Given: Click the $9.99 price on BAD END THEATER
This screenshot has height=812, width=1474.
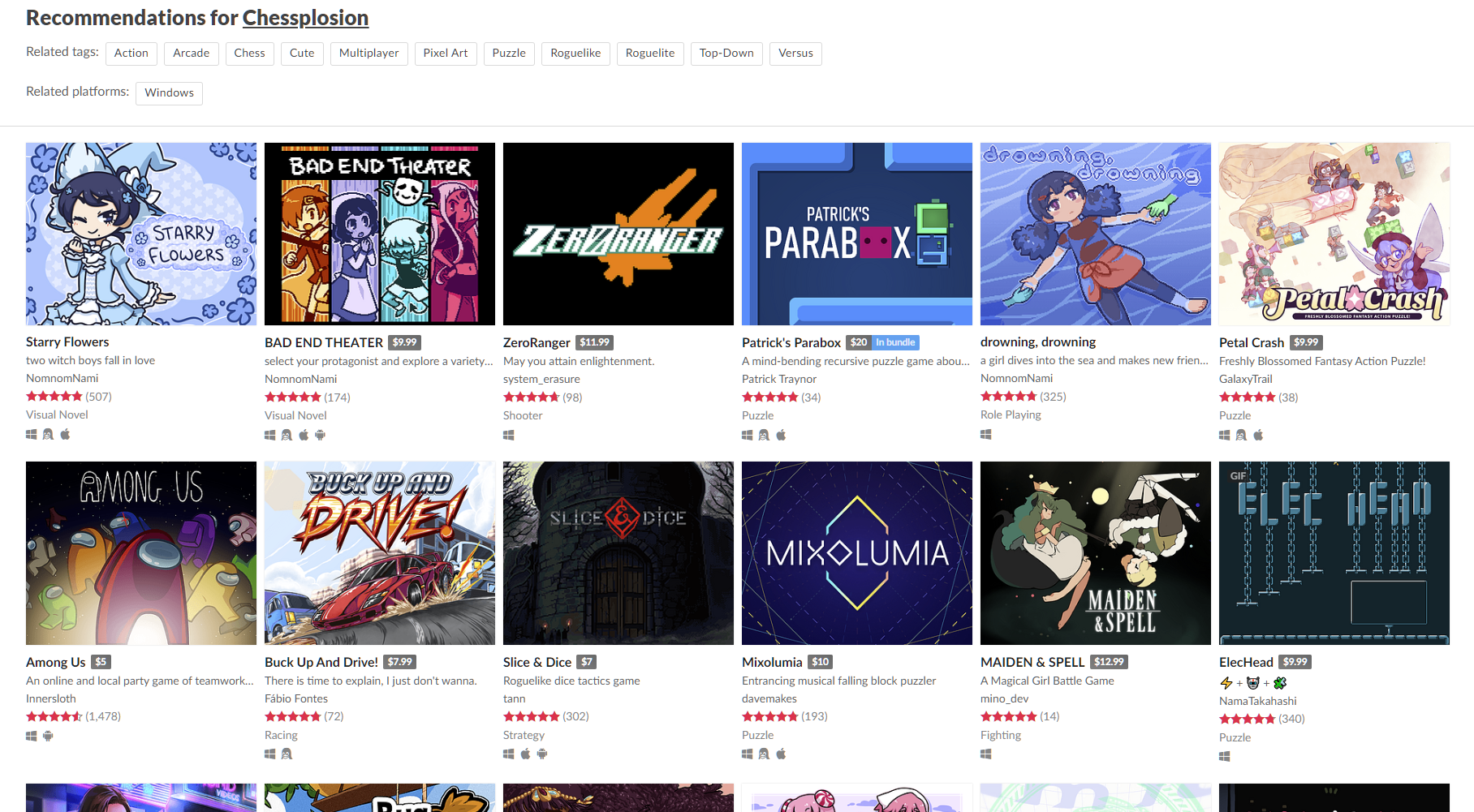Looking at the screenshot, I should (x=404, y=342).
